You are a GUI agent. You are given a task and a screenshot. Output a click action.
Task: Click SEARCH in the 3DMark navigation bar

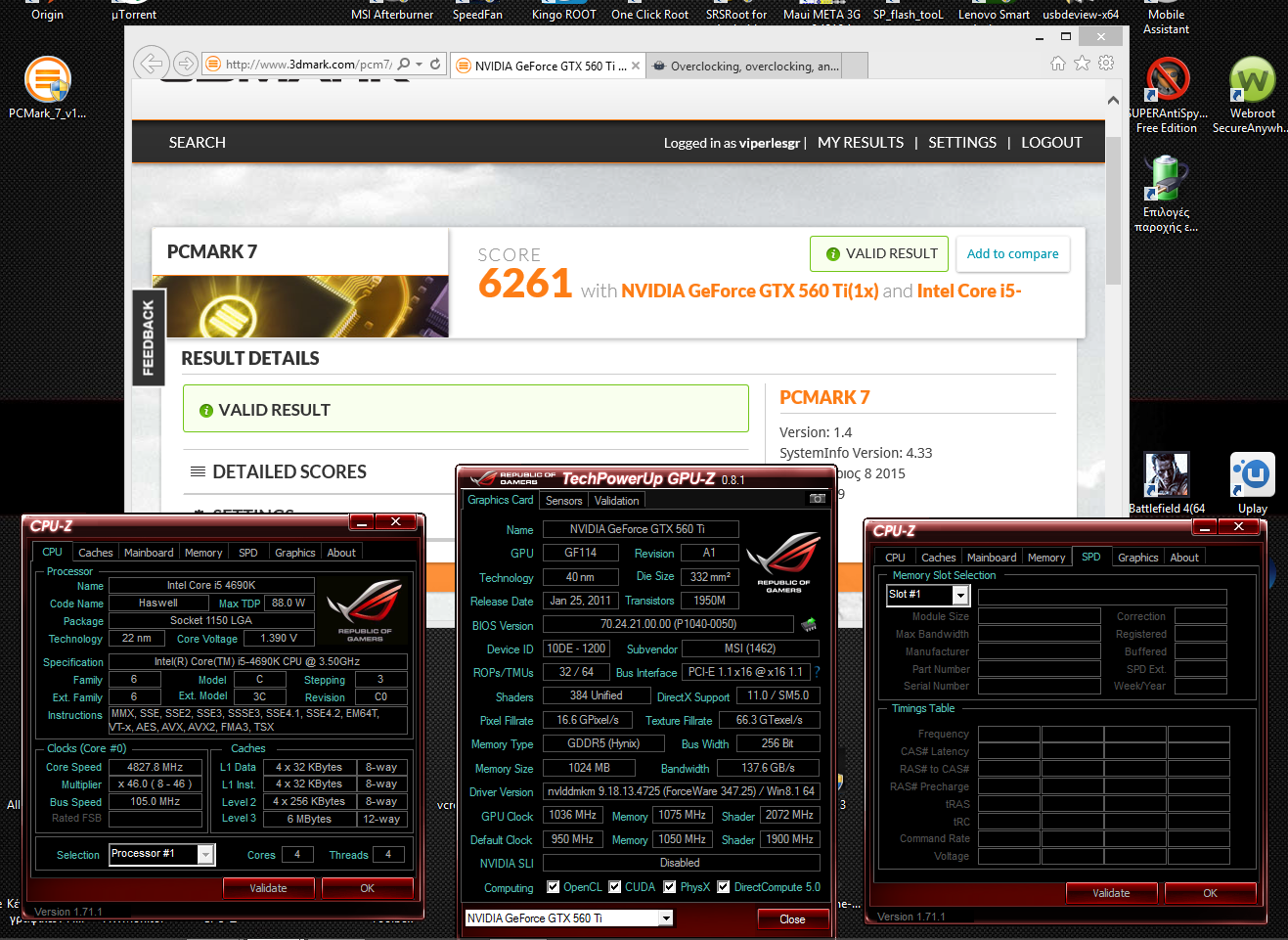(198, 143)
